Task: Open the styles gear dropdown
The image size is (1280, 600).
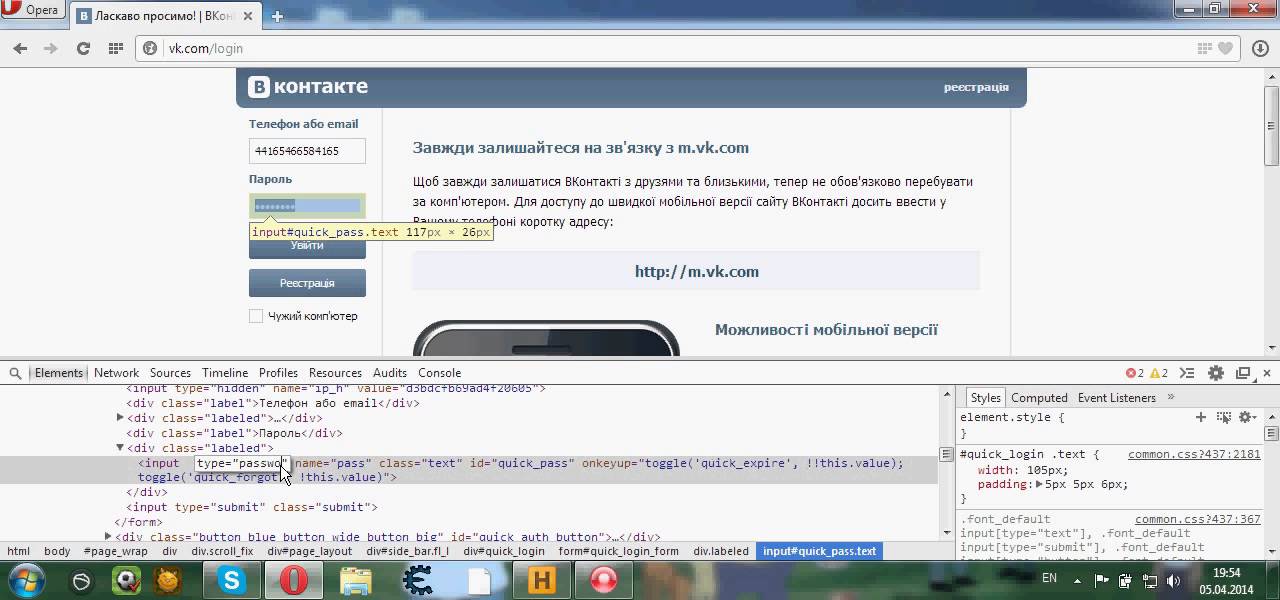Action: point(1246,417)
